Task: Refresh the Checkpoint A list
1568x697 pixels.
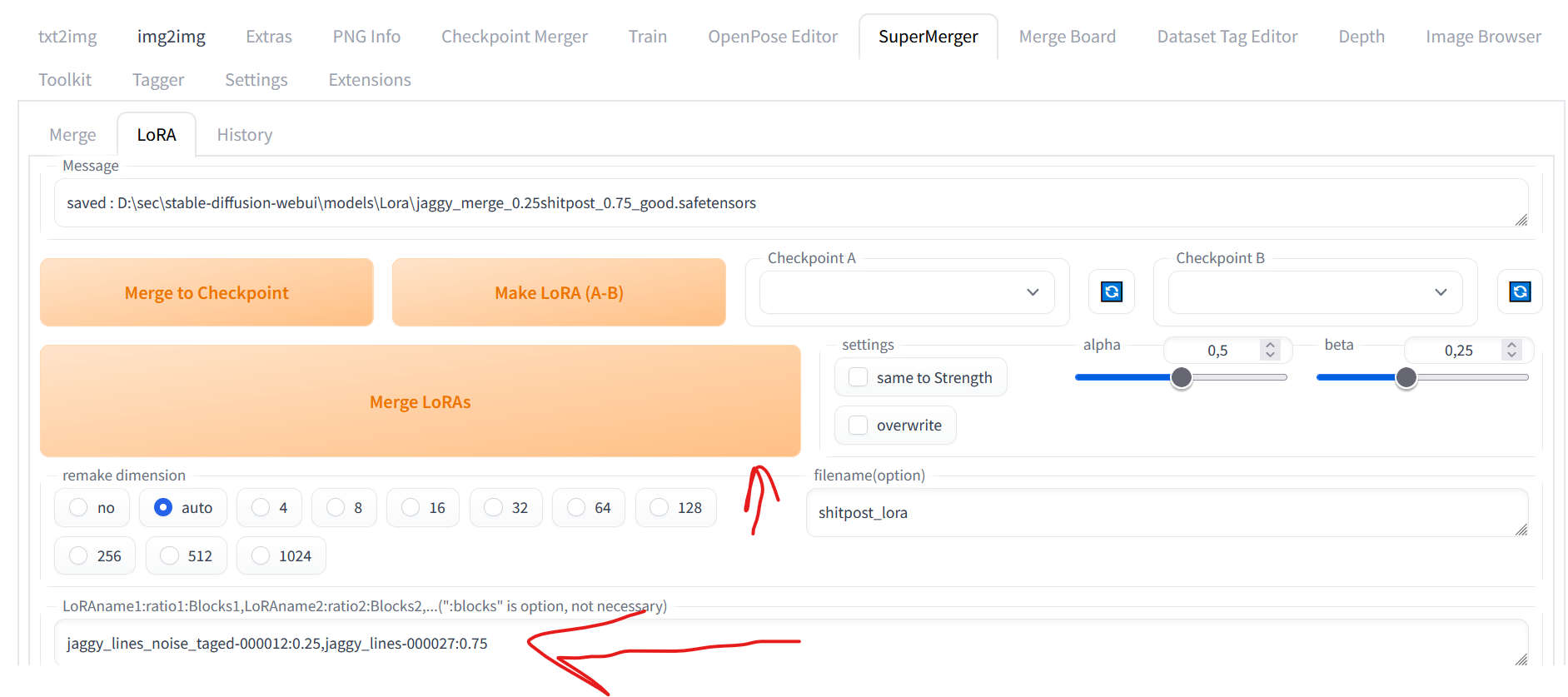Action: pyautogui.click(x=1111, y=291)
